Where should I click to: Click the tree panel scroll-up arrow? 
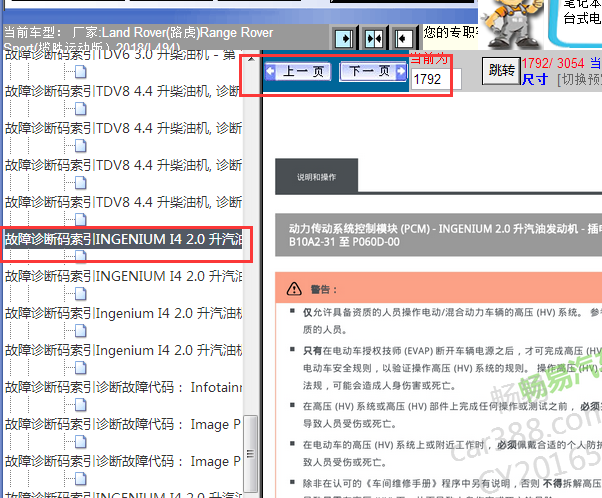coord(251,59)
